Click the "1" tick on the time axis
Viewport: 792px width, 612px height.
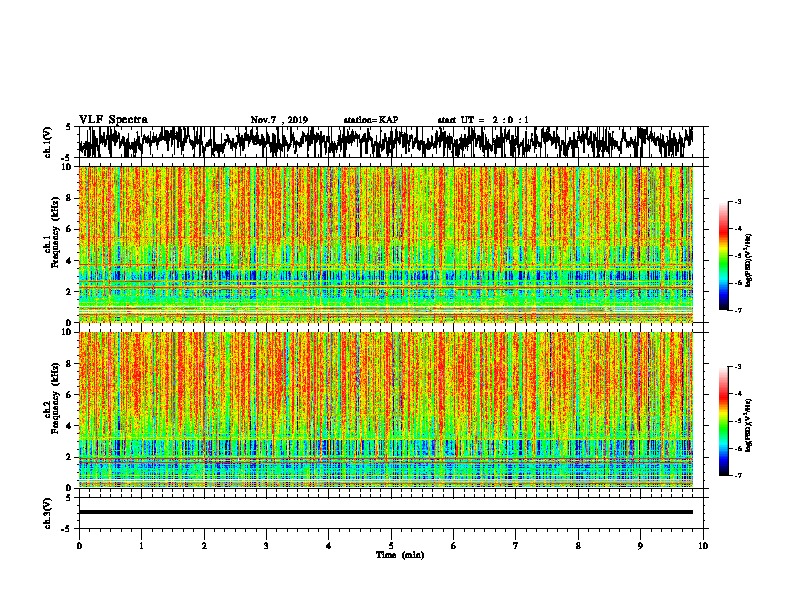141,546
